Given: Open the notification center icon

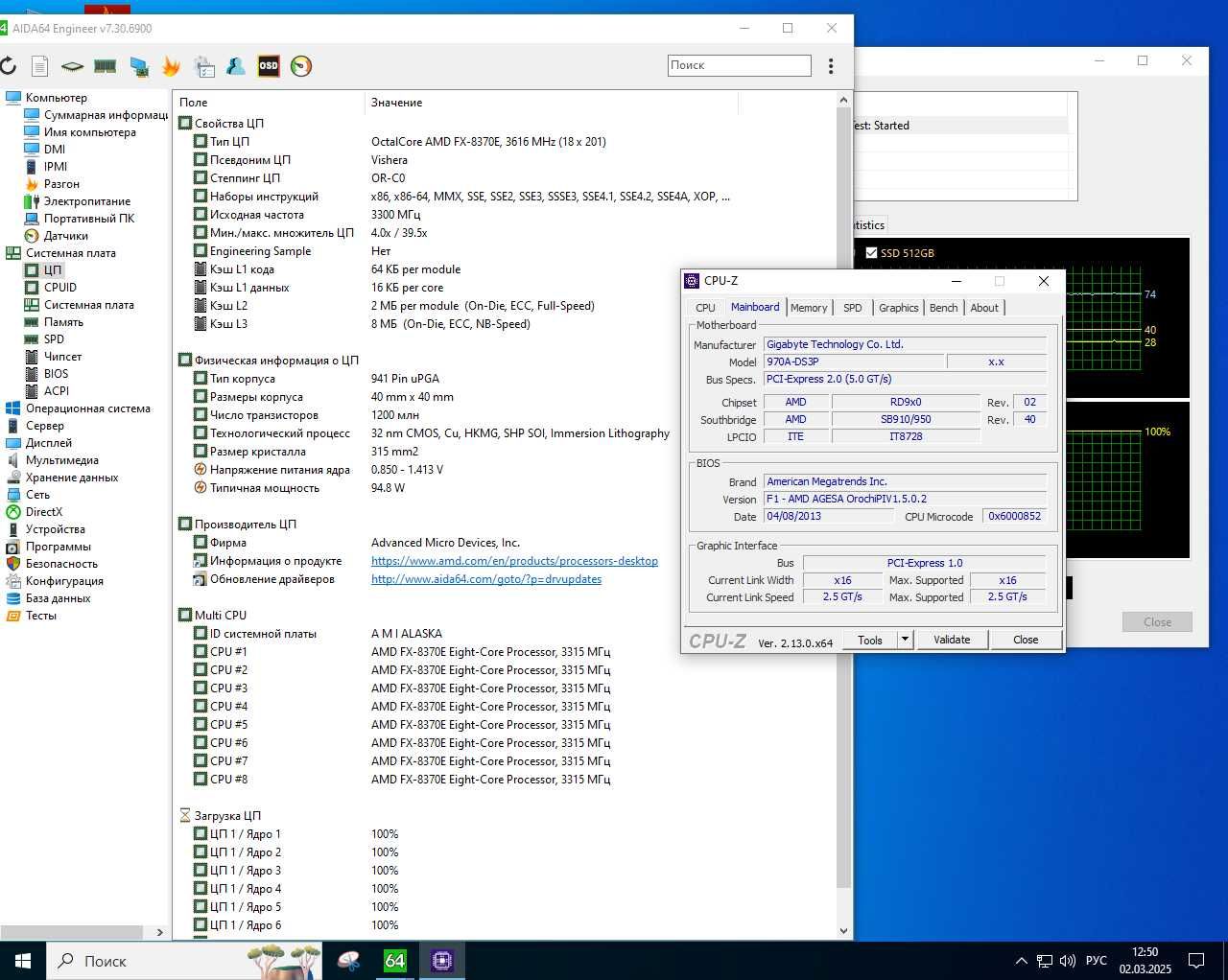Looking at the screenshot, I should (x=1196, y=961).
